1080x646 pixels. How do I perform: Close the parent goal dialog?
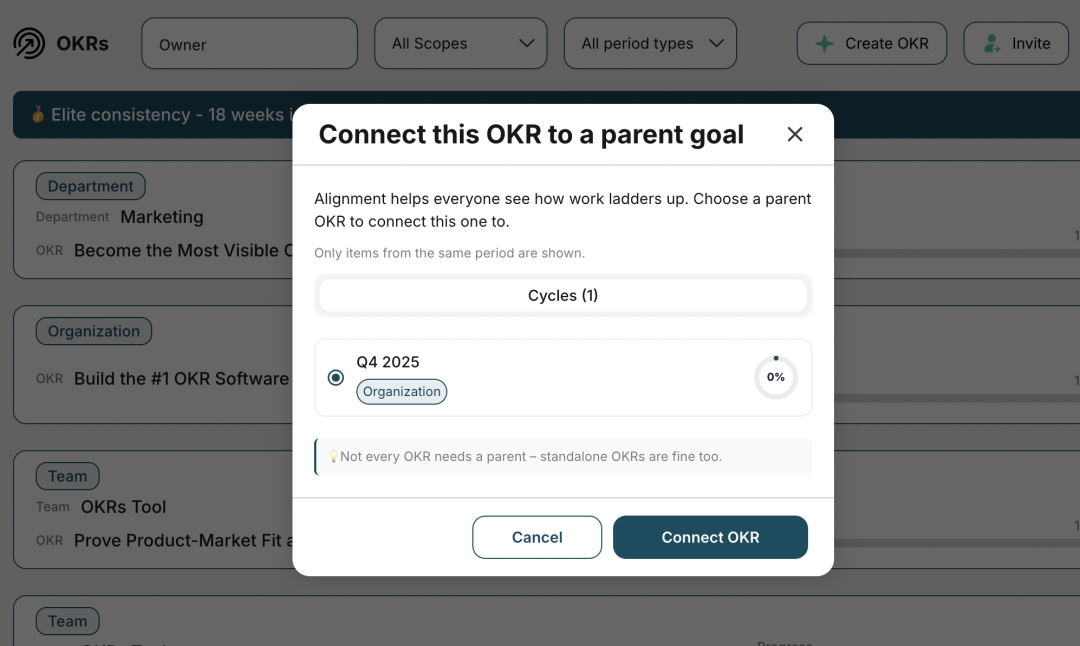click(x=795, y=134)
